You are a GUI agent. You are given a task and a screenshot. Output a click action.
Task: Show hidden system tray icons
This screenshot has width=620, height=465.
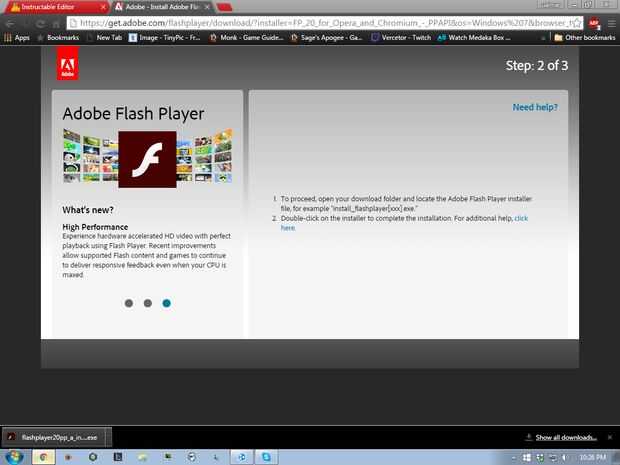pyautogui.click(x=513, y=458)
